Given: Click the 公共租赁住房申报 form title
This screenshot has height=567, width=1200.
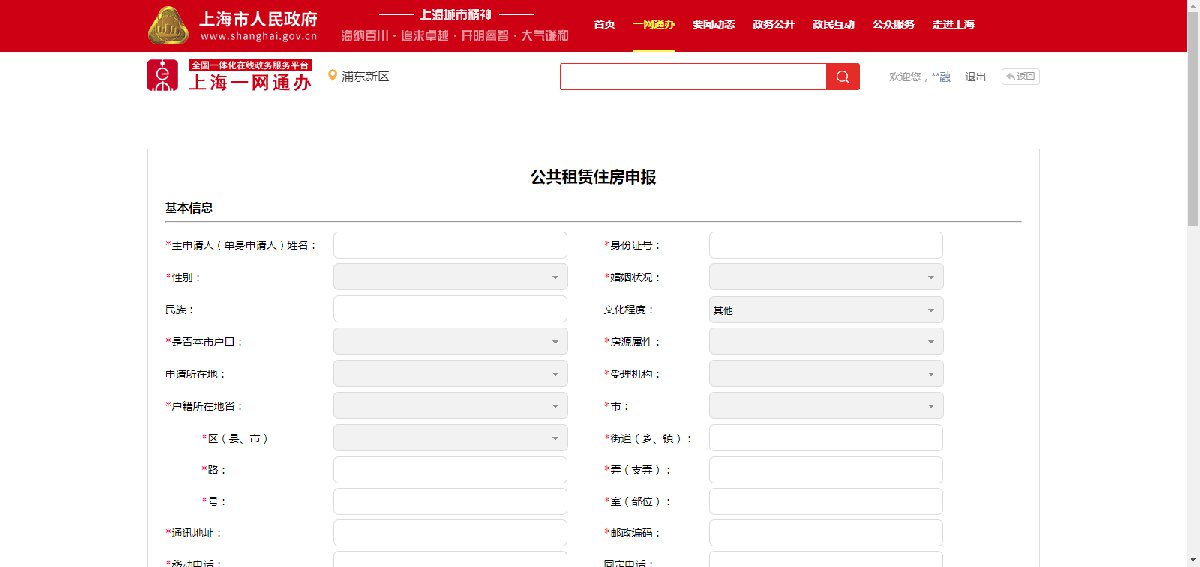Looking at the screenshot, I should [593, 177].
